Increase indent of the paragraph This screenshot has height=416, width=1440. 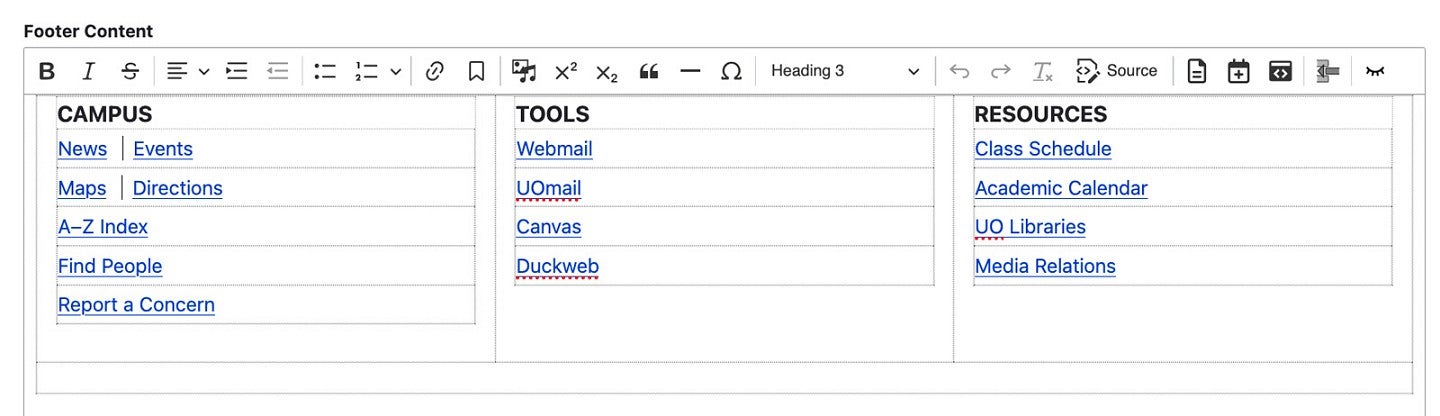point(236,71)
